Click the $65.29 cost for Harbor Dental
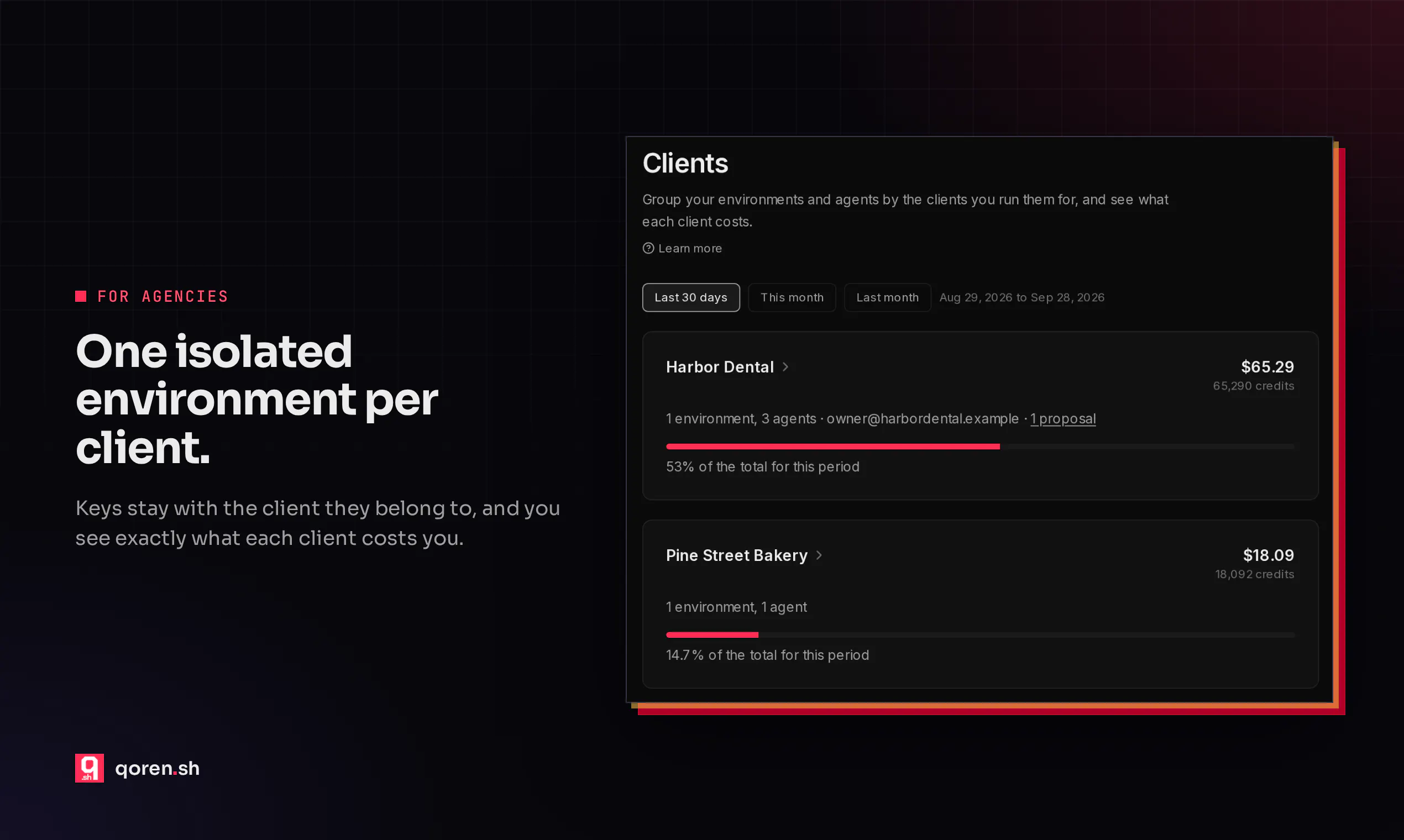Viewport: 1404px width, 840px height. pos(1267,367)
